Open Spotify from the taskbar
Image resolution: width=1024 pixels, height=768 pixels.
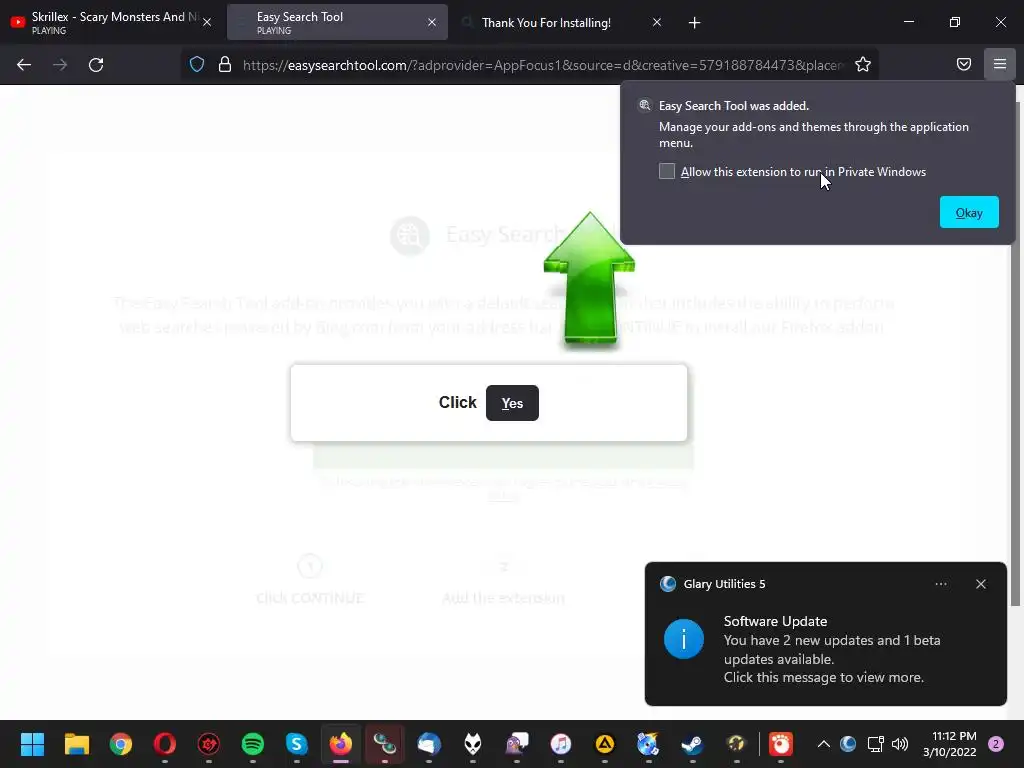point(253,744)
